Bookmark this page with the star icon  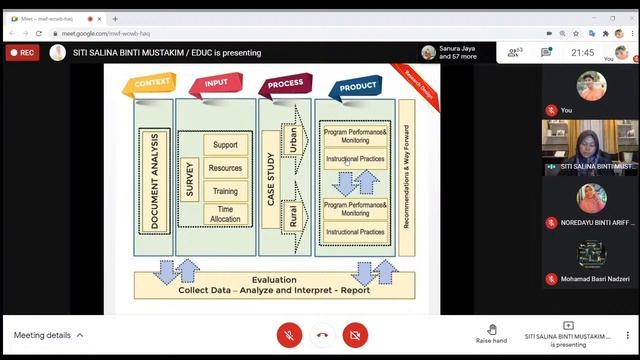[x=576, y=33]
